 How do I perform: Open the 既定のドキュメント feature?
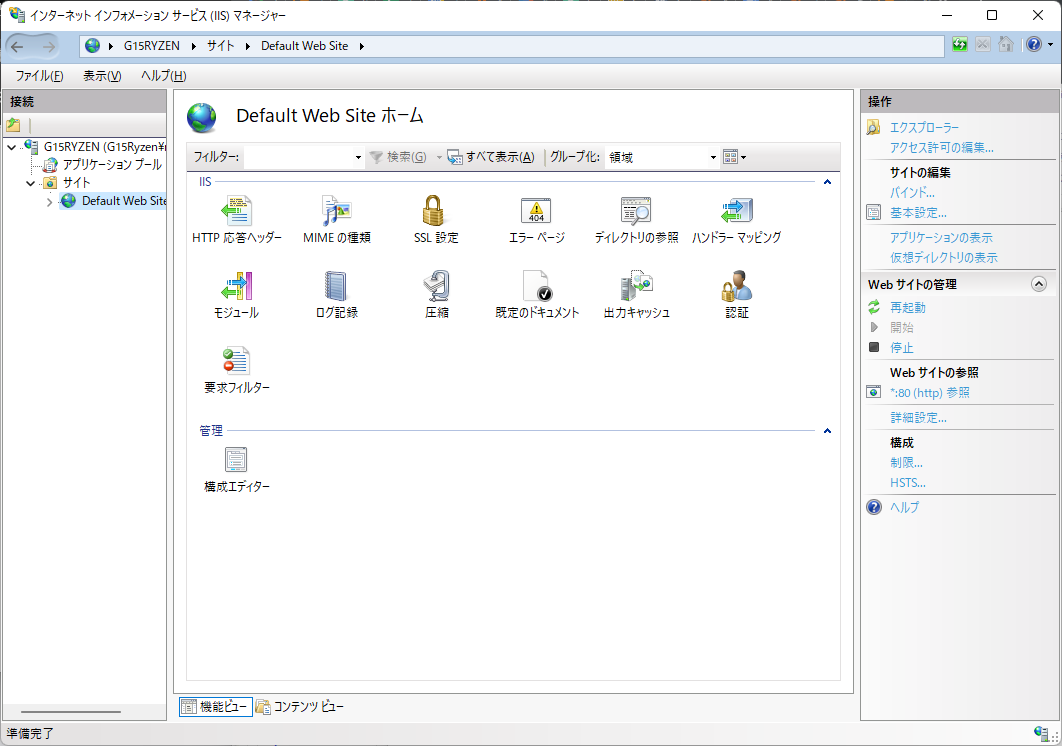tap(537, 295)
